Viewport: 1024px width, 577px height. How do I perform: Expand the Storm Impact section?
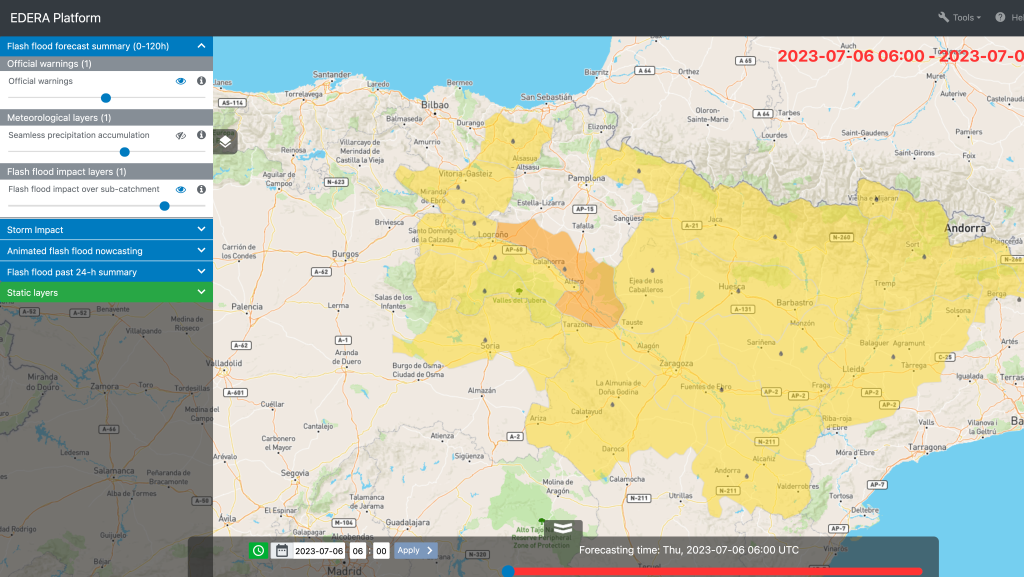[106, 230]
